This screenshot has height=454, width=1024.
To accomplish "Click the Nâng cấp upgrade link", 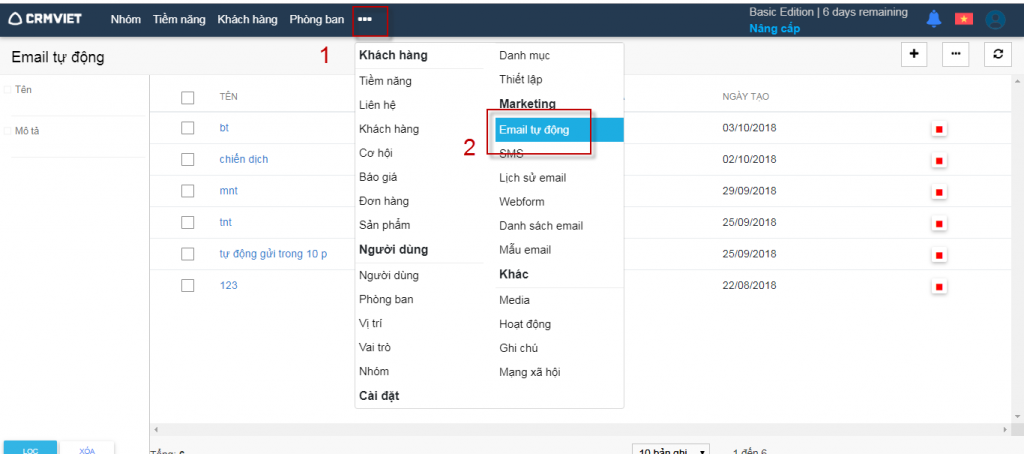I will coord(771,28).
